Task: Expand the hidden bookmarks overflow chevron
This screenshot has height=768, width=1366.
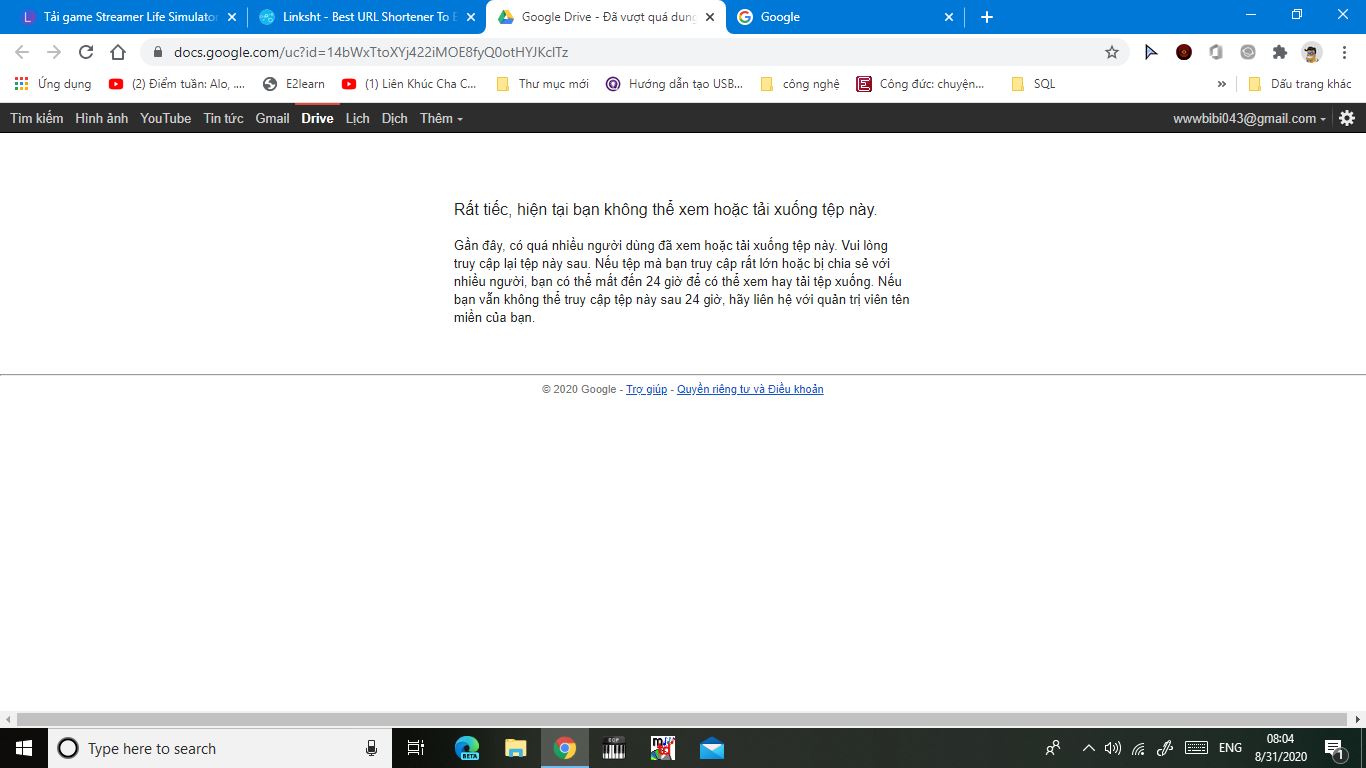Action: [1221, 84]
